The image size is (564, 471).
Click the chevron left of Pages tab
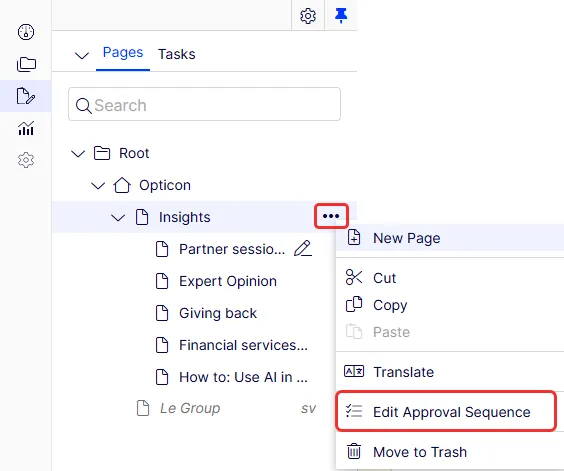tap(82, 55)
